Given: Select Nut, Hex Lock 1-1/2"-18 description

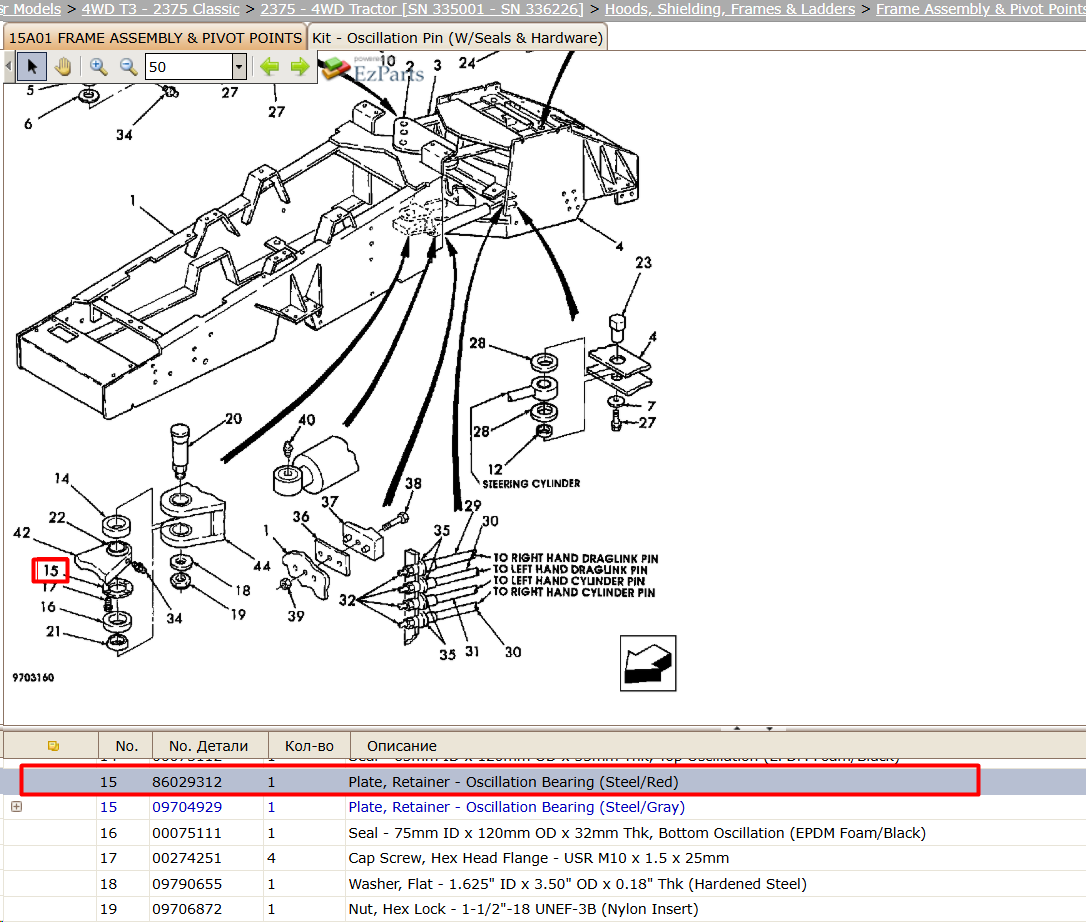Looking at the screenshot, I should [x=523, y=909].
